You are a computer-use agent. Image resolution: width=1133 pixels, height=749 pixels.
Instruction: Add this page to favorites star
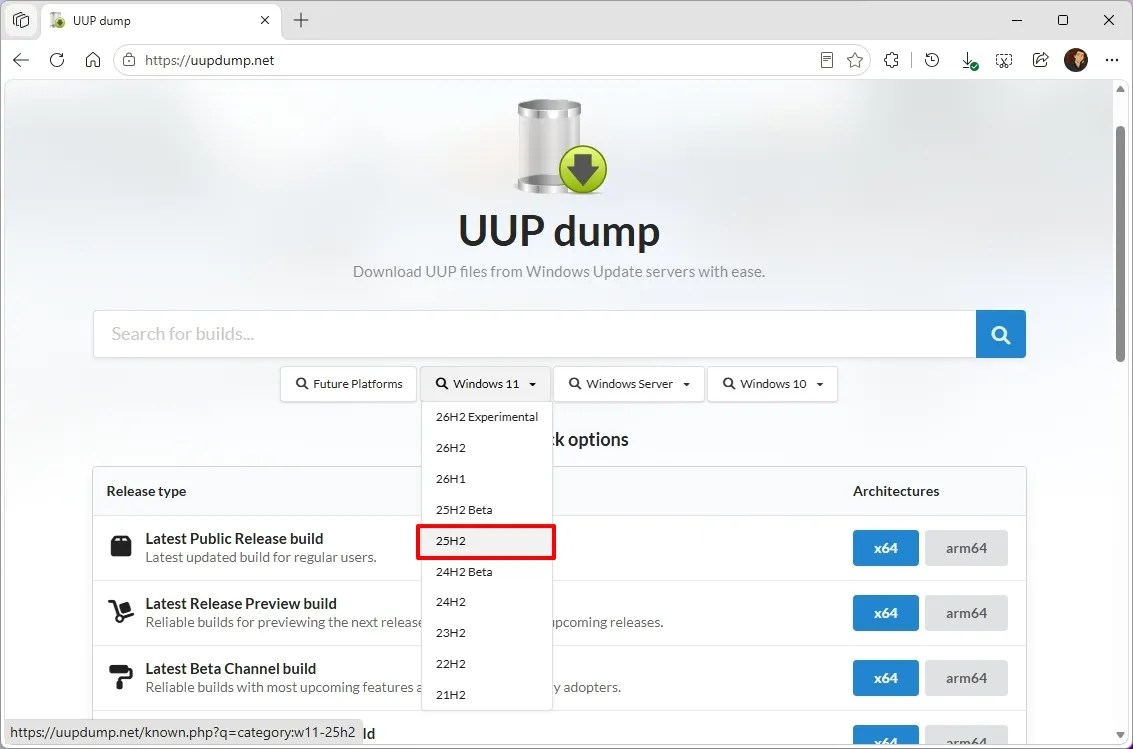855,60
